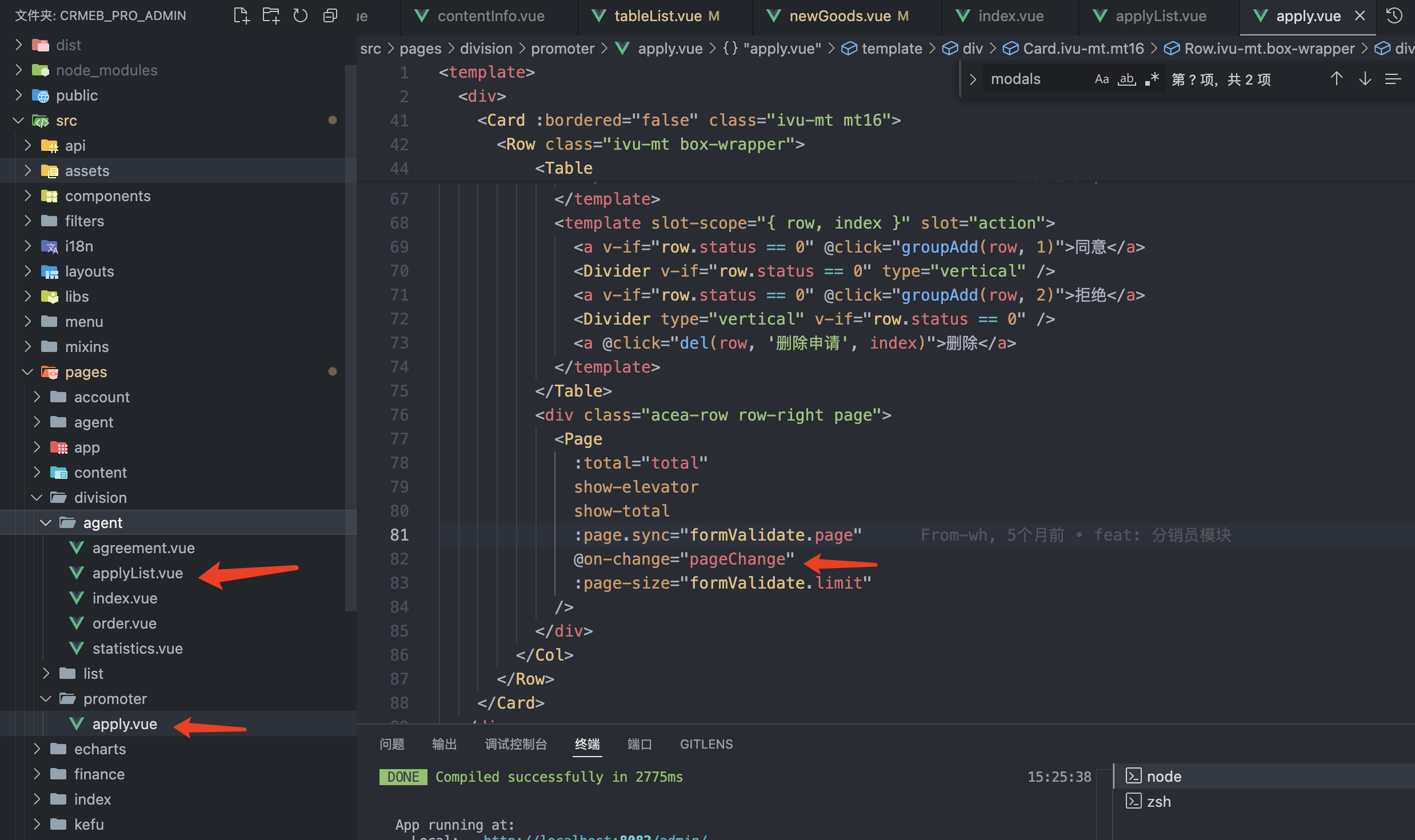The image size is (1415, 840).
Task: Open the 问题 (Problems) panel tab
Action: click(x=392, y=744)
